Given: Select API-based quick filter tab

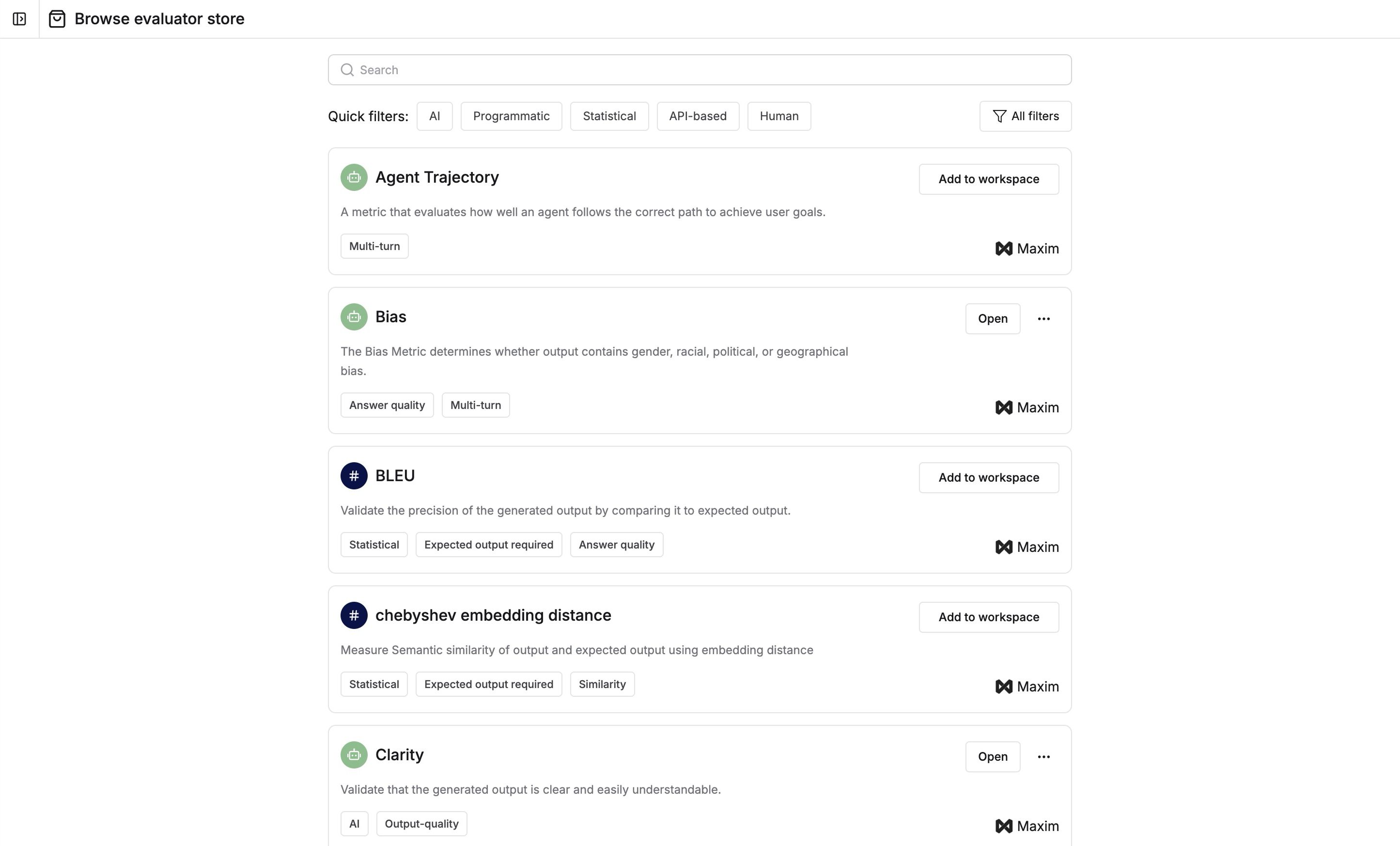Looking at the screenshot, I should click(x=698, y=116).
